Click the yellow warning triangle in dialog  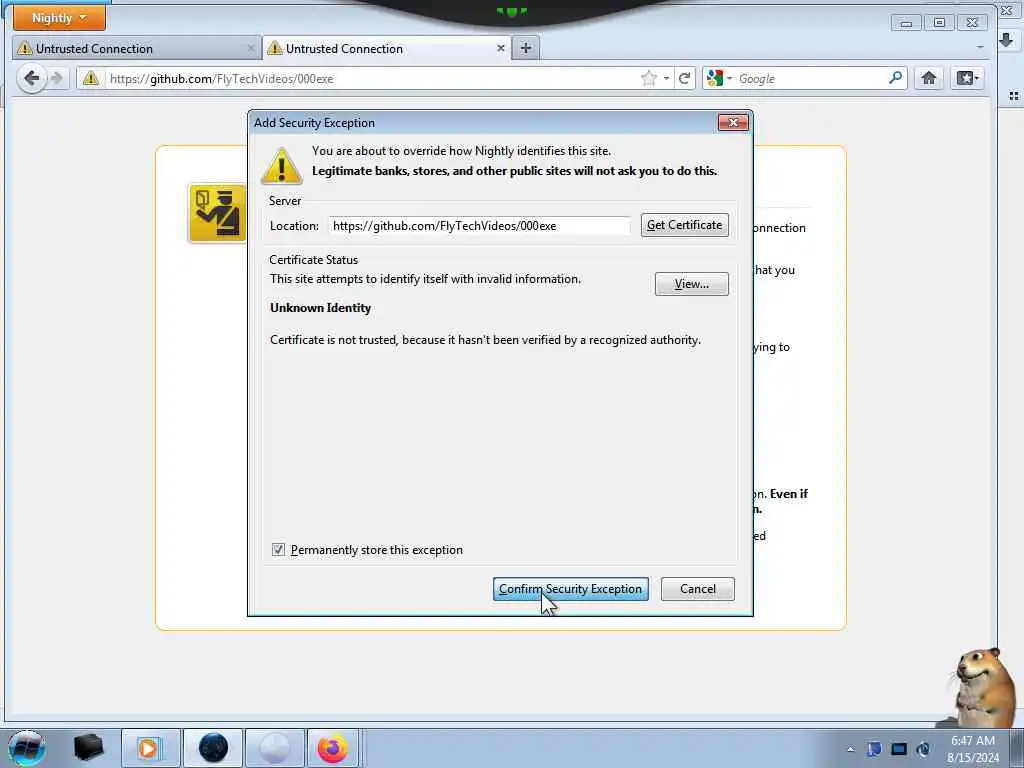(281, 167)
